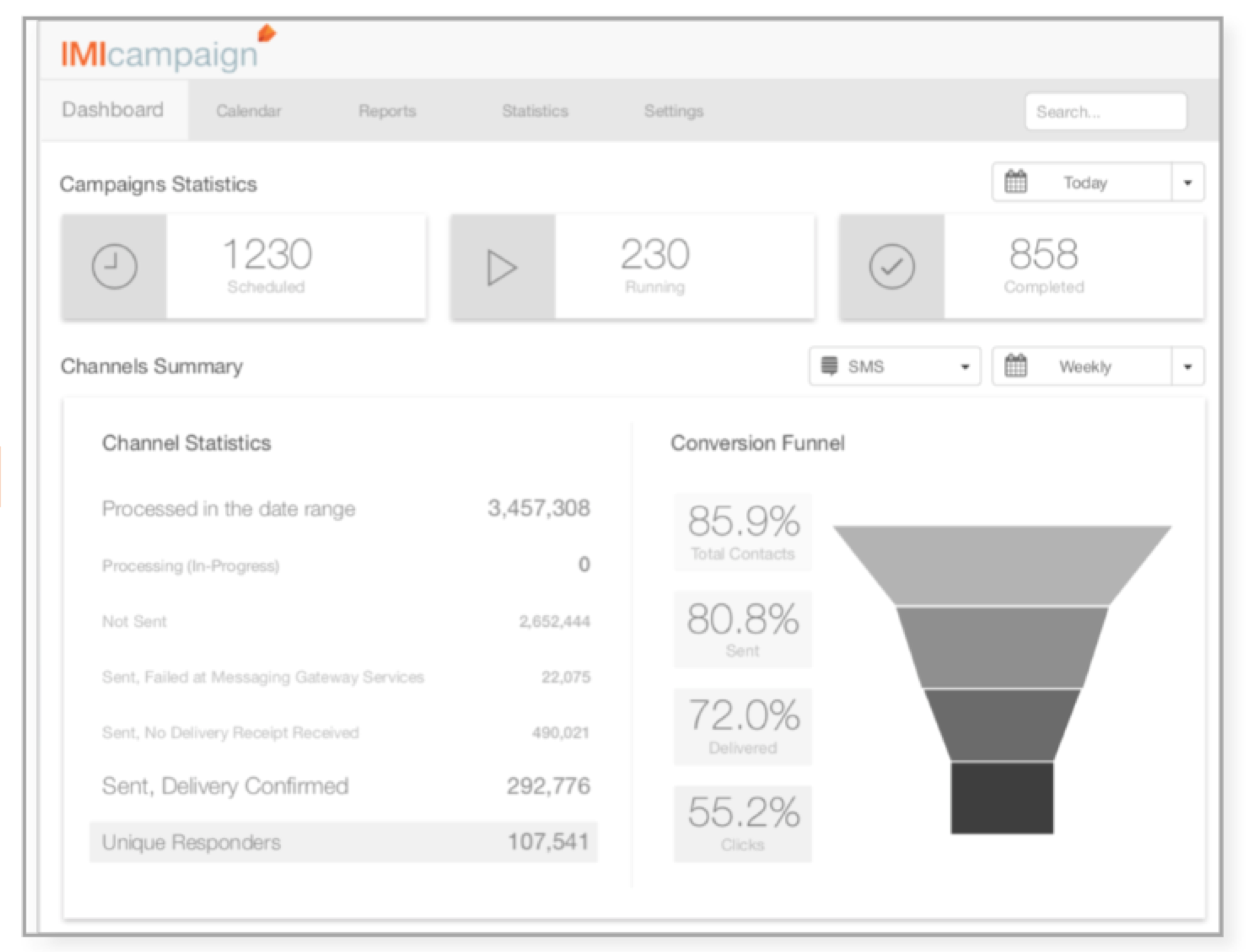Click the 72.0% Delivered tile
Viewport: 1246px width, 952px height.
coord(743,727)
